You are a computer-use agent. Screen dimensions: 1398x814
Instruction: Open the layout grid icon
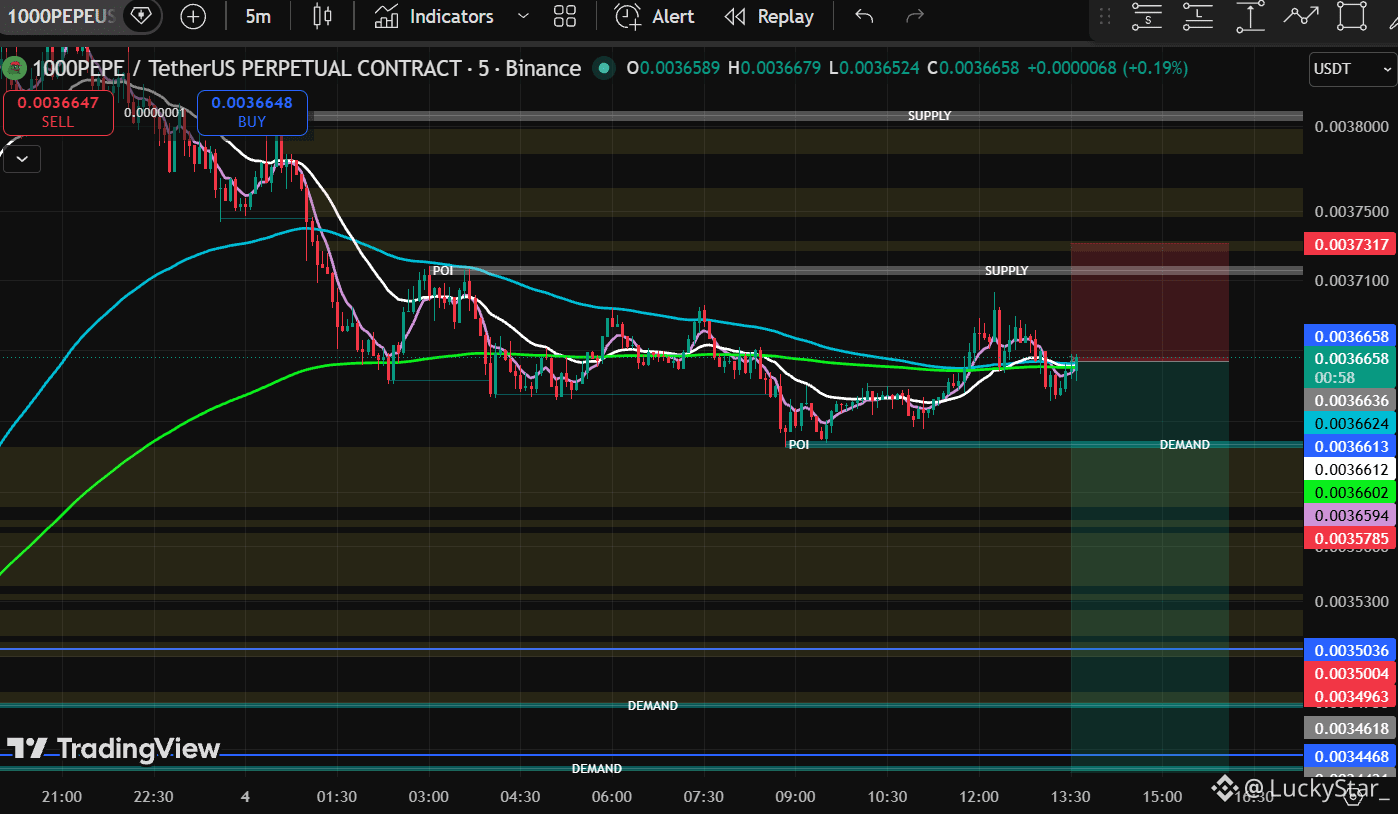(x=565, y=16)
